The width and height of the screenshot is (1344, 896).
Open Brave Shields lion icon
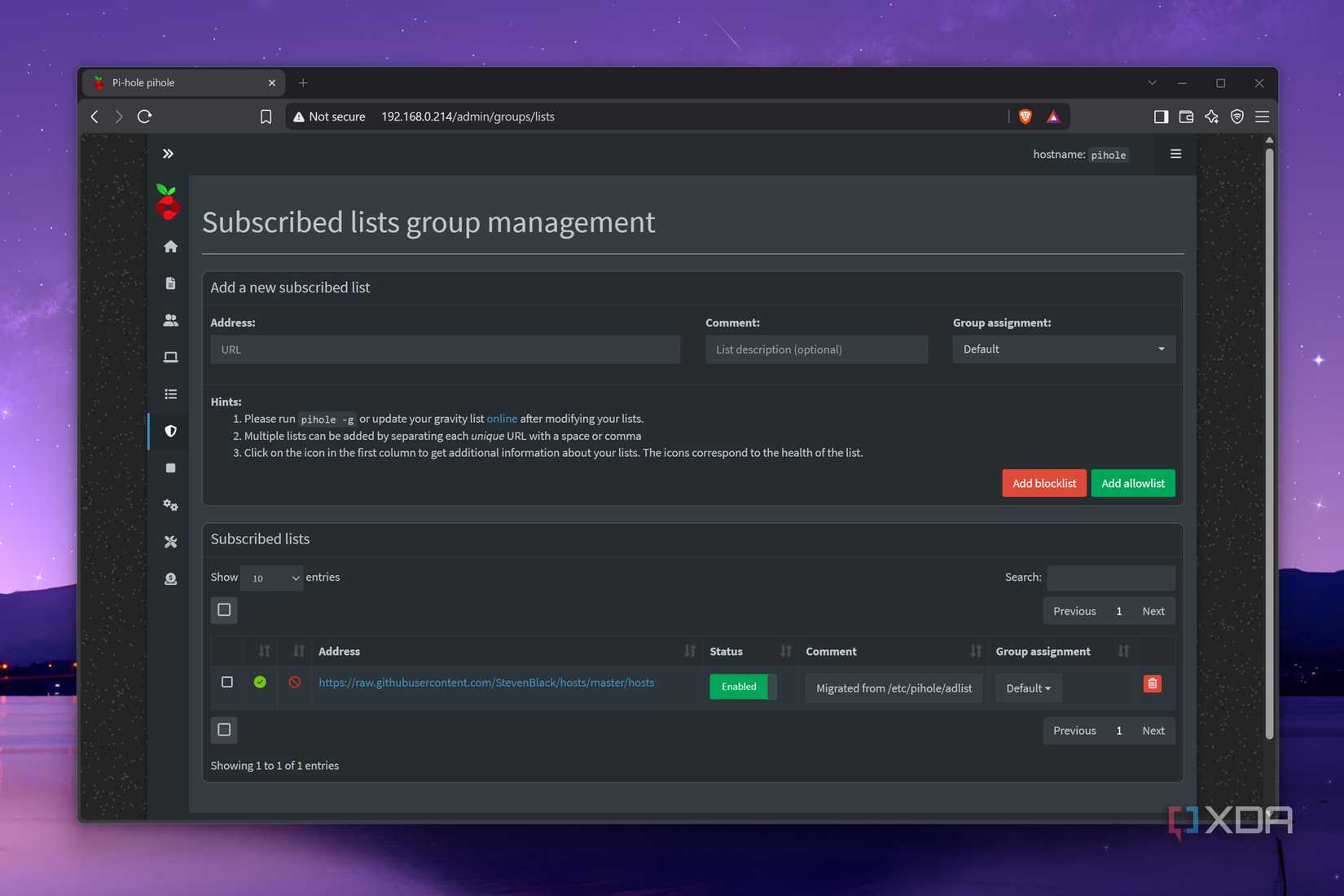pyautogui.click(x=1026, y=116)
